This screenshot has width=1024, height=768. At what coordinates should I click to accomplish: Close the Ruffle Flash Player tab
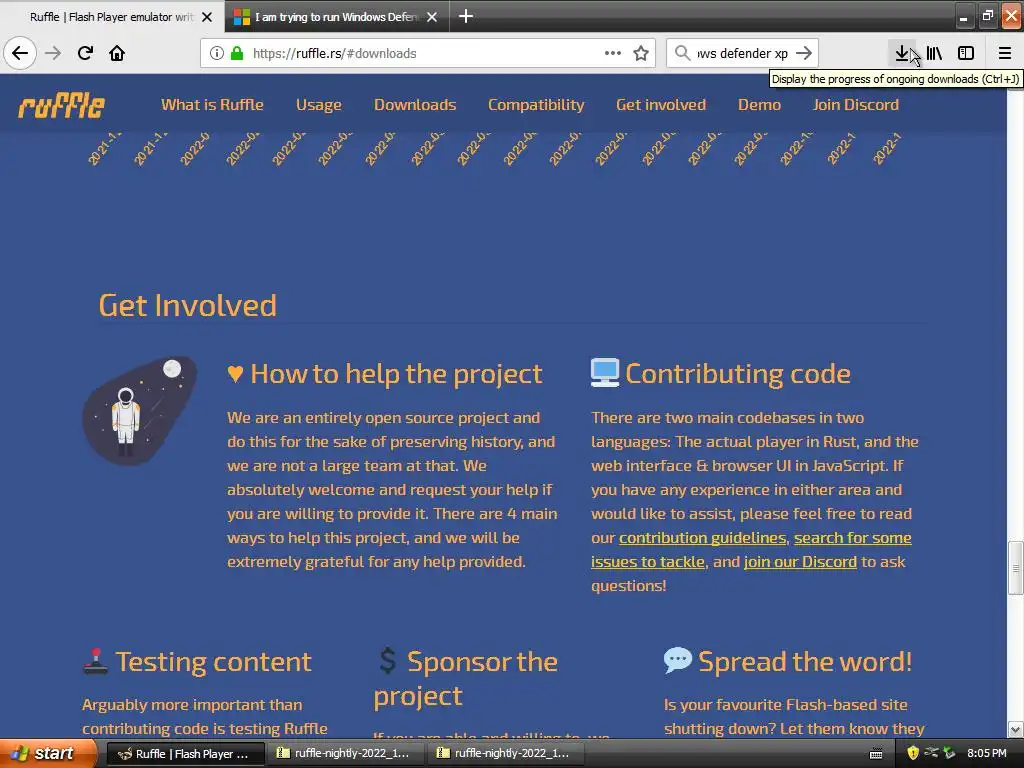coord(207,17)
